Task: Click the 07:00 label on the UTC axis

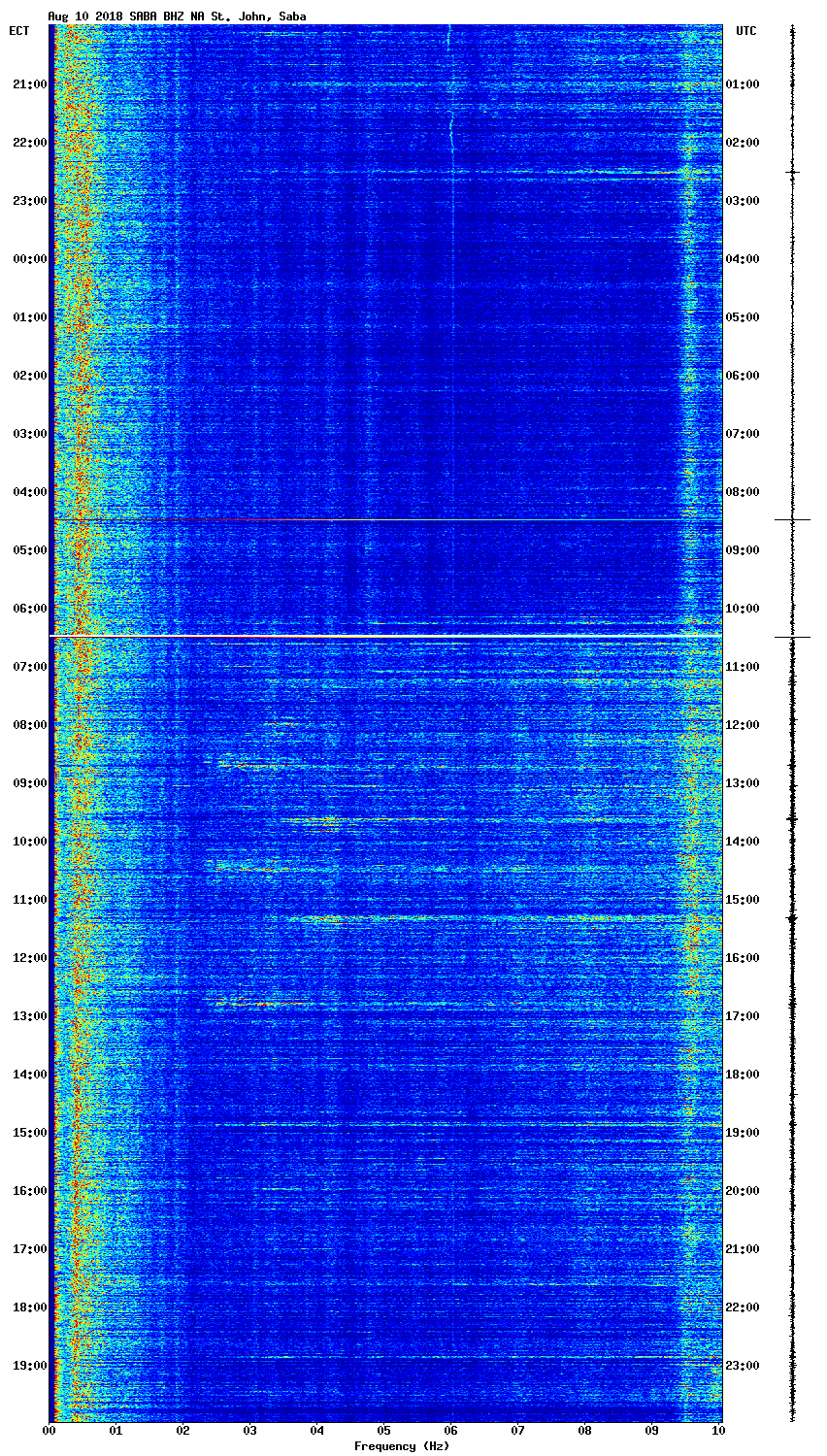Action: [743, 434]
